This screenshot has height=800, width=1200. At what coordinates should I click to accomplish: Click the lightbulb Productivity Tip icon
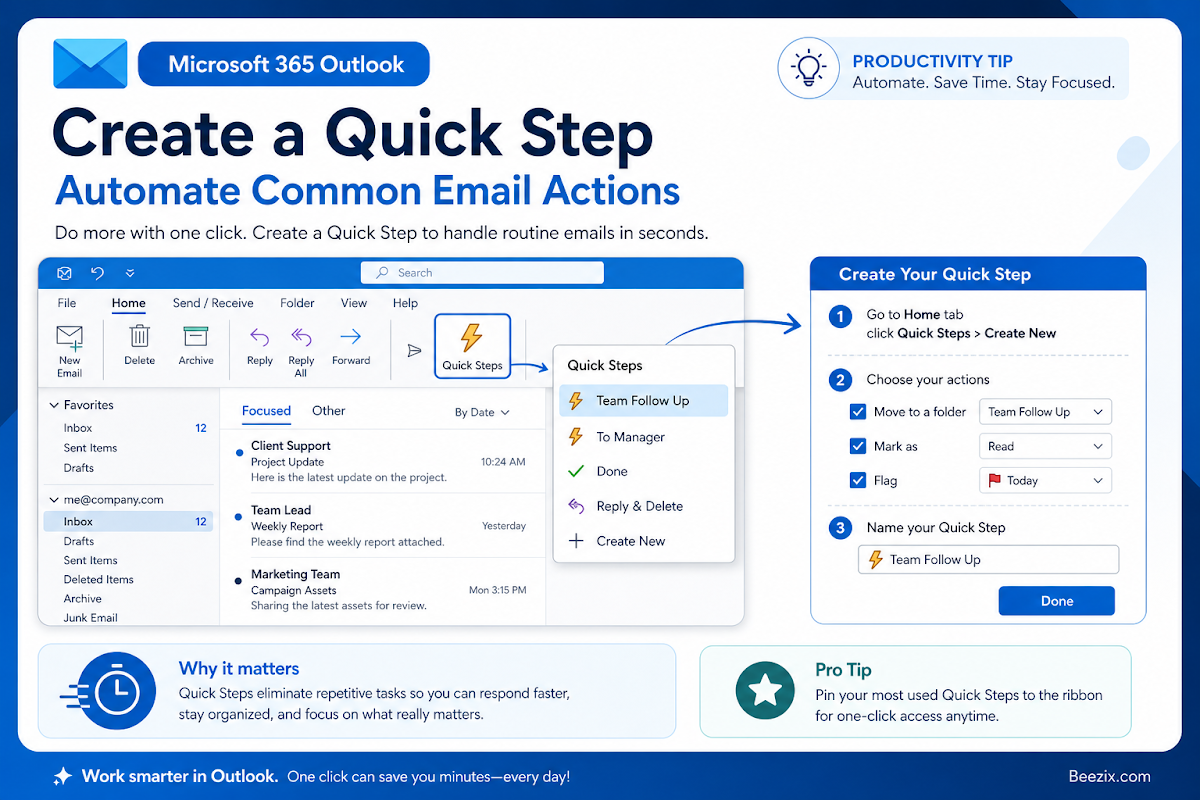pyautogui.click(x=807, y=69)
